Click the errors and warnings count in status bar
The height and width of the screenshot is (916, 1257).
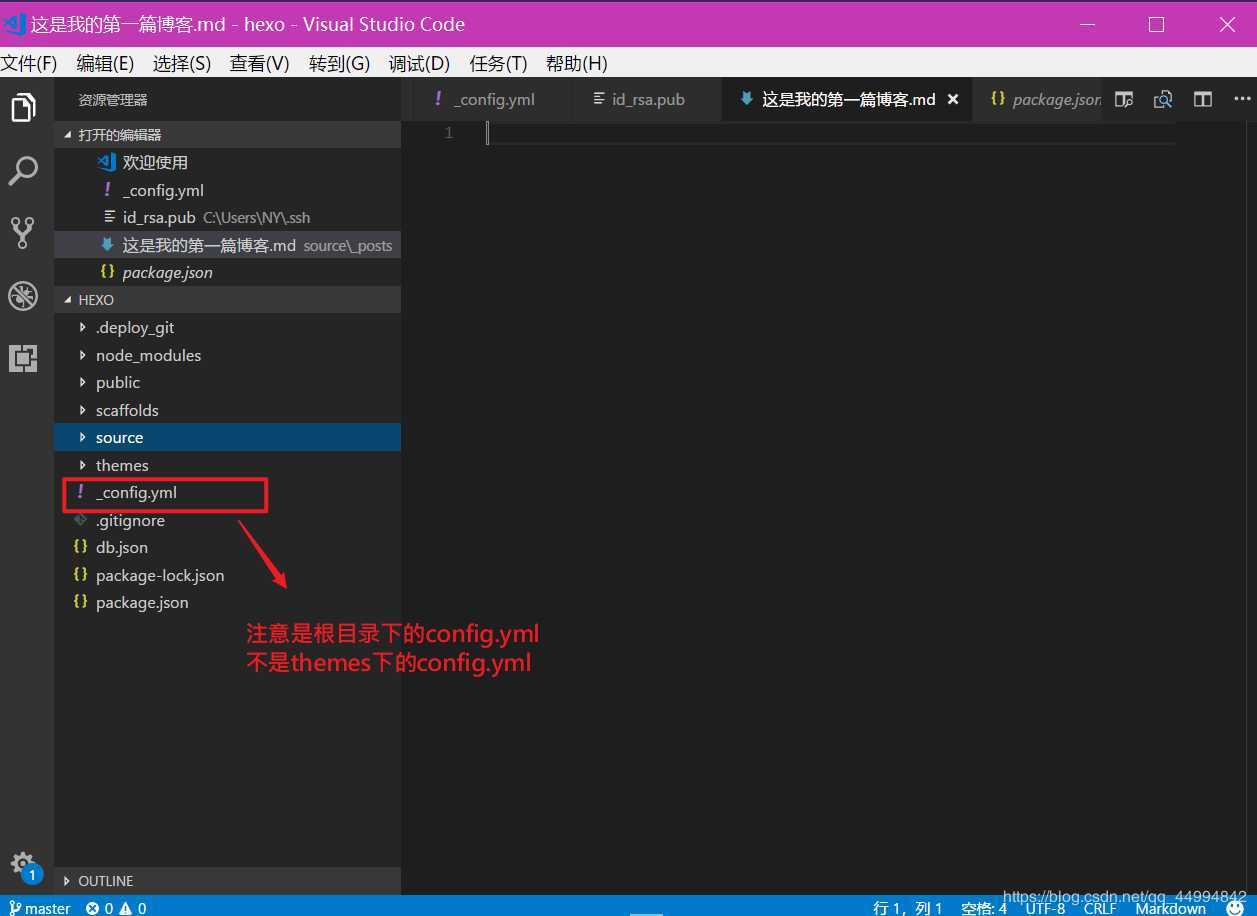pos(116,908)
